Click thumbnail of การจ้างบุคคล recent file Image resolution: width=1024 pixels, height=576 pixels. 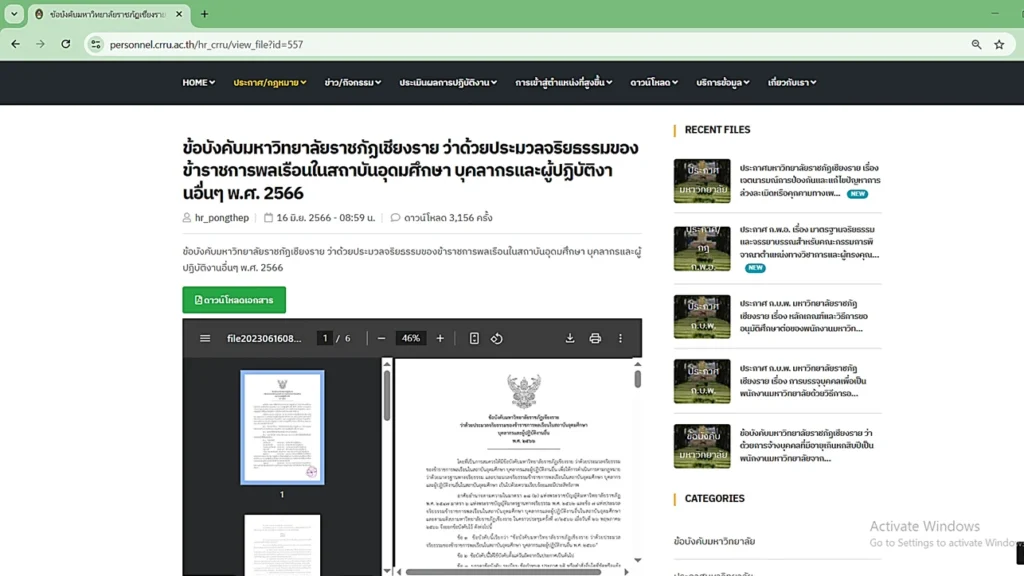pyautogui.click(x=702, y=446)
